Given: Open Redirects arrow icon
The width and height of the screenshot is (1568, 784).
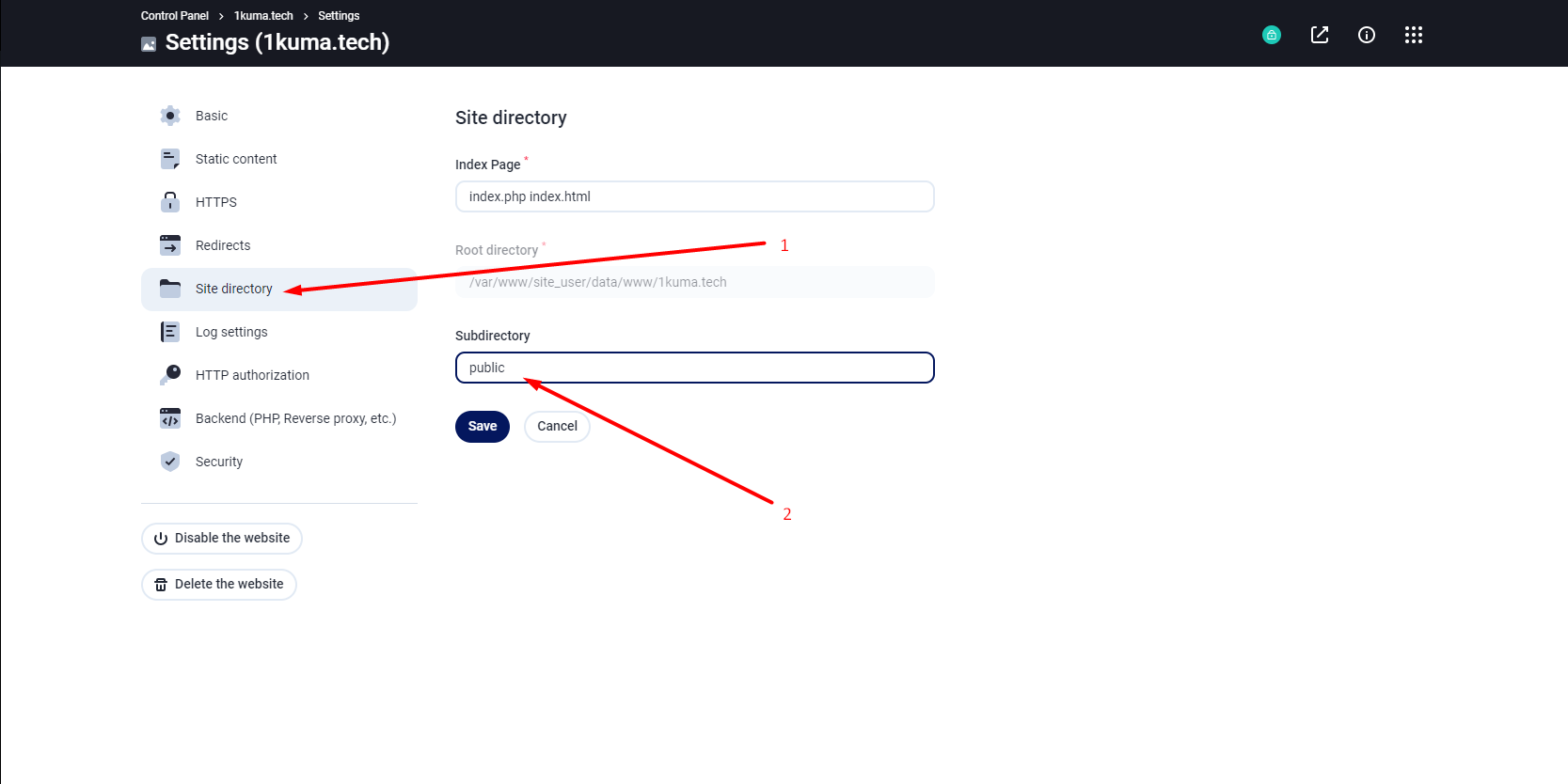Looking at the screenshot, I should pos(170,245).
